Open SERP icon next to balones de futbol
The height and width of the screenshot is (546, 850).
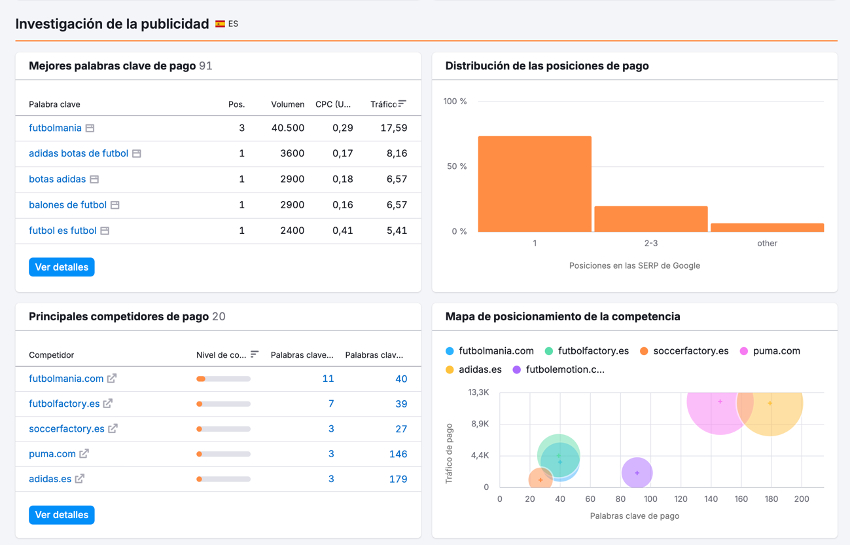coord(115,205)
